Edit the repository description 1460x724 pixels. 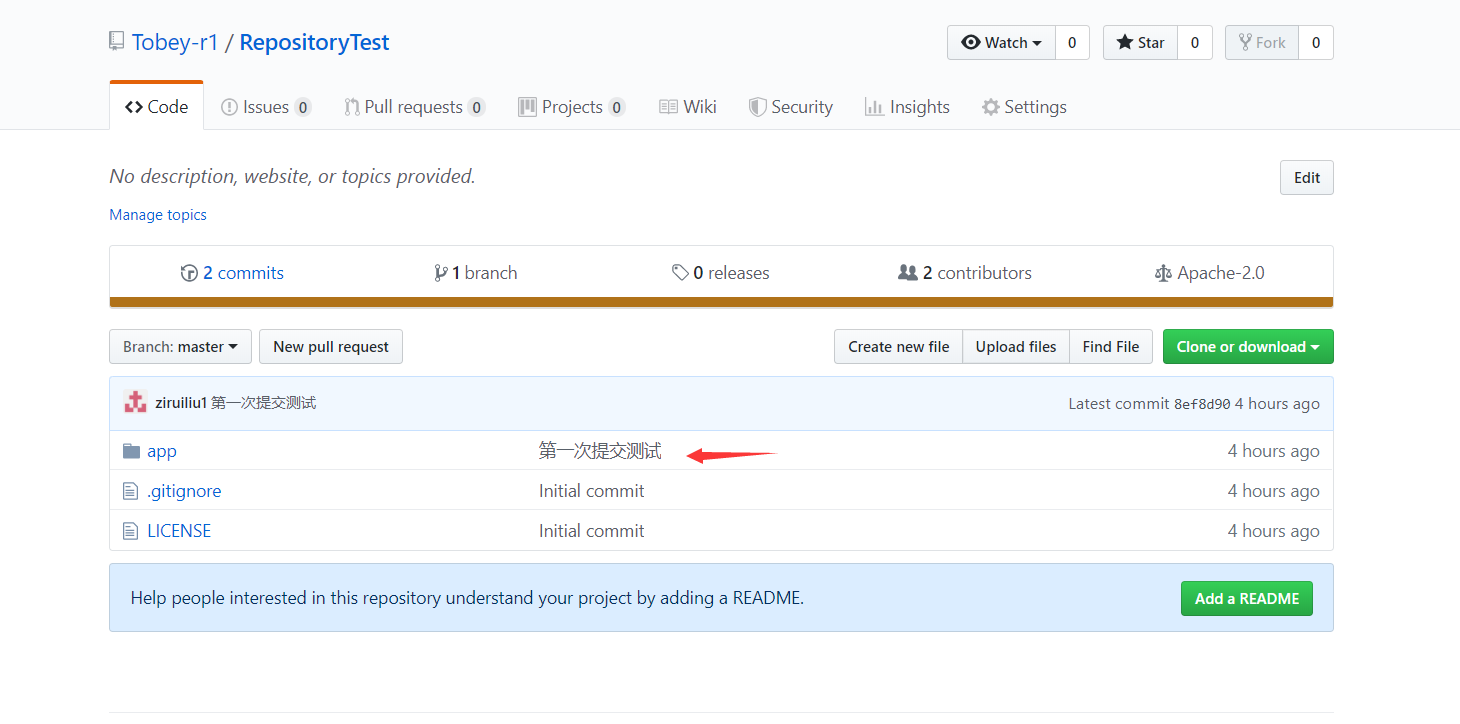[1306, 177]
